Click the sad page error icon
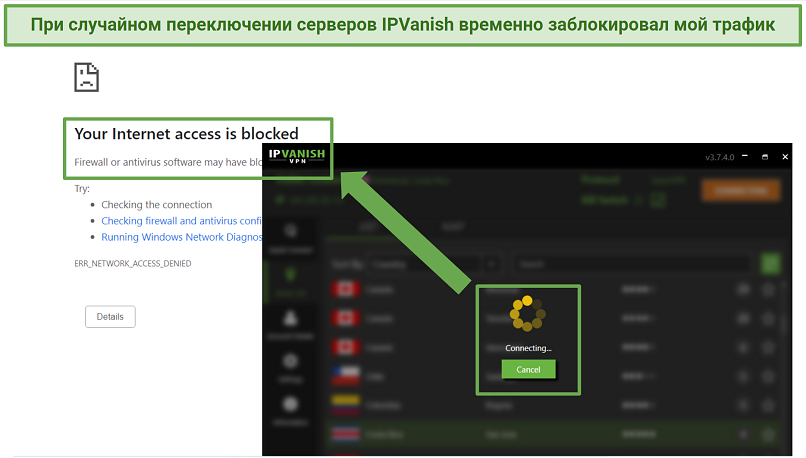 click(86, 78)
